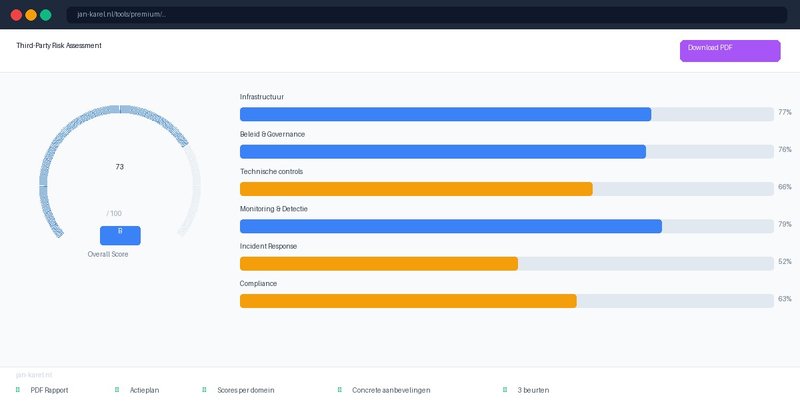Click the icon next to 3 beurten
The image size is (800, 420).
pos(505,390)
